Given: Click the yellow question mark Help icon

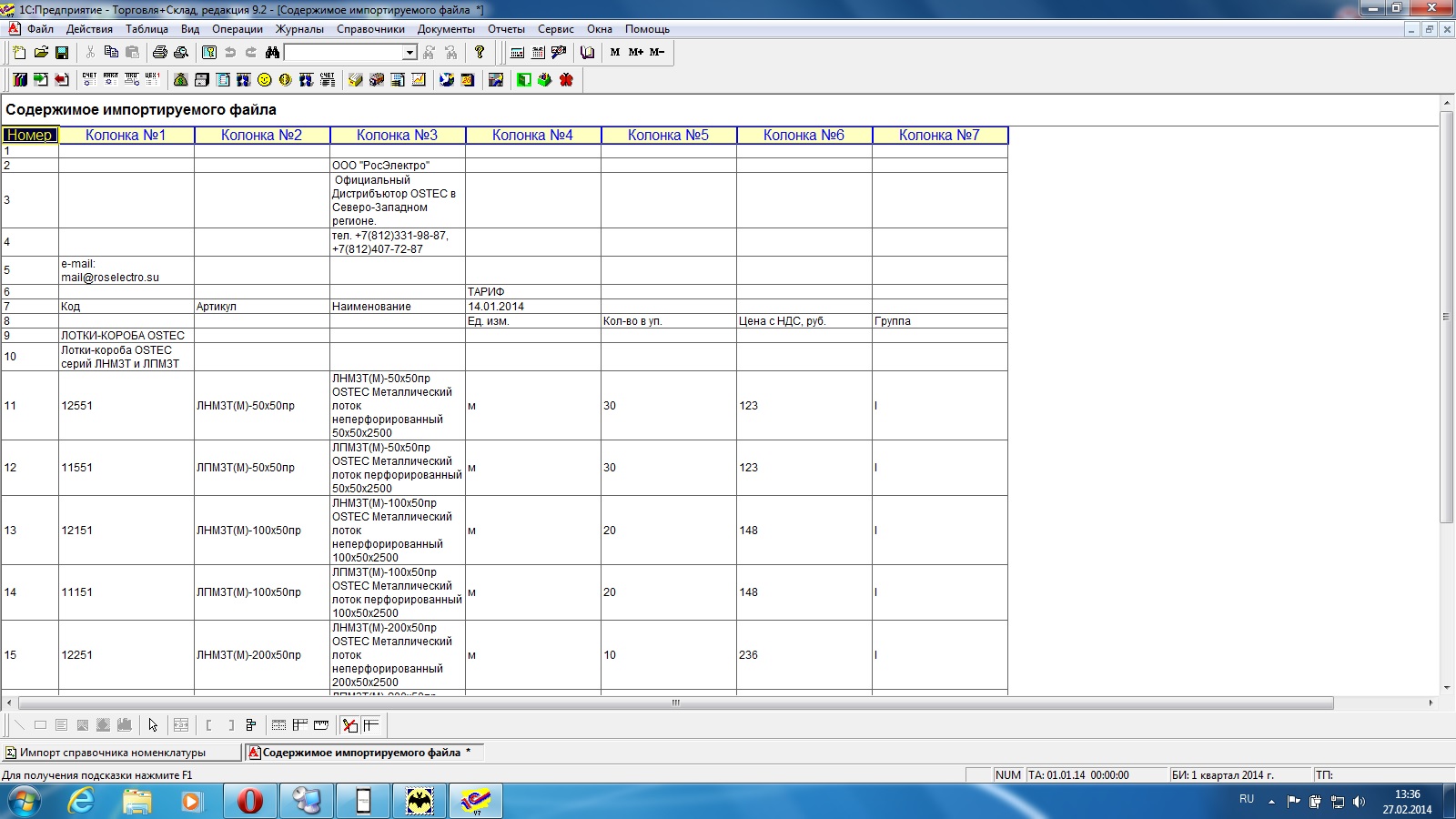Looking at the screenshot, I should pyautogui.click(x=480, y=53).
